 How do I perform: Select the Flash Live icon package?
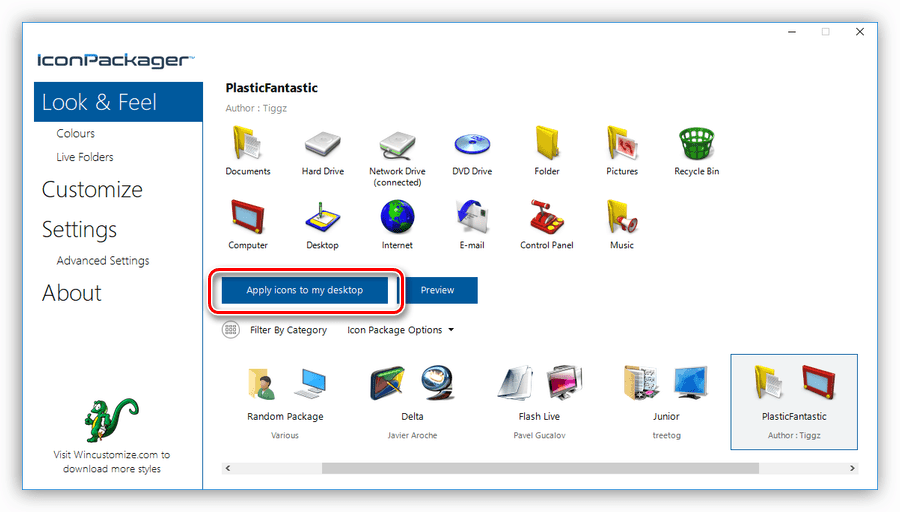click(x=539, y=402)
